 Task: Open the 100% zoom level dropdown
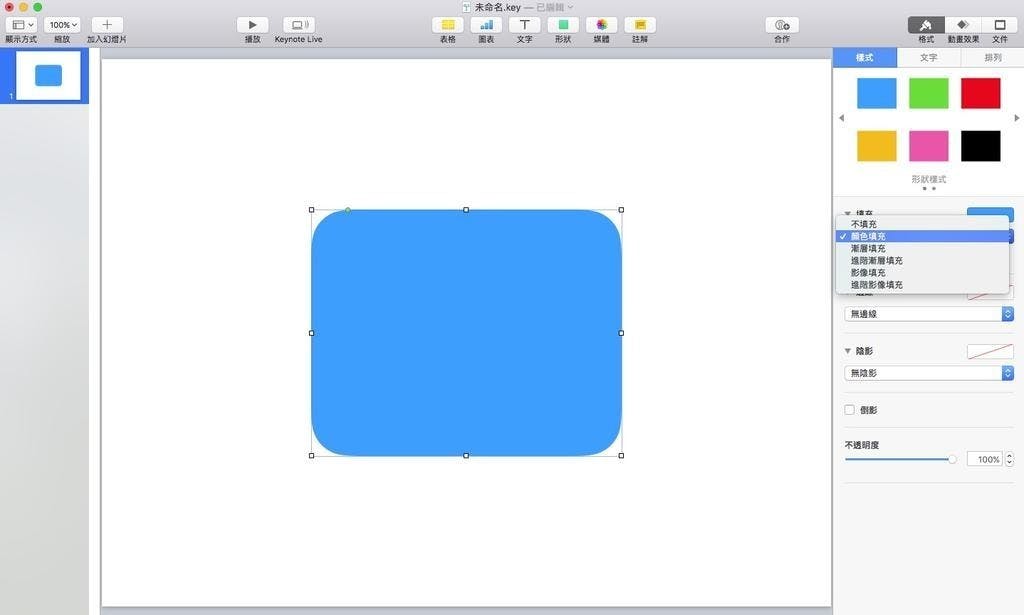pos(63,25)
